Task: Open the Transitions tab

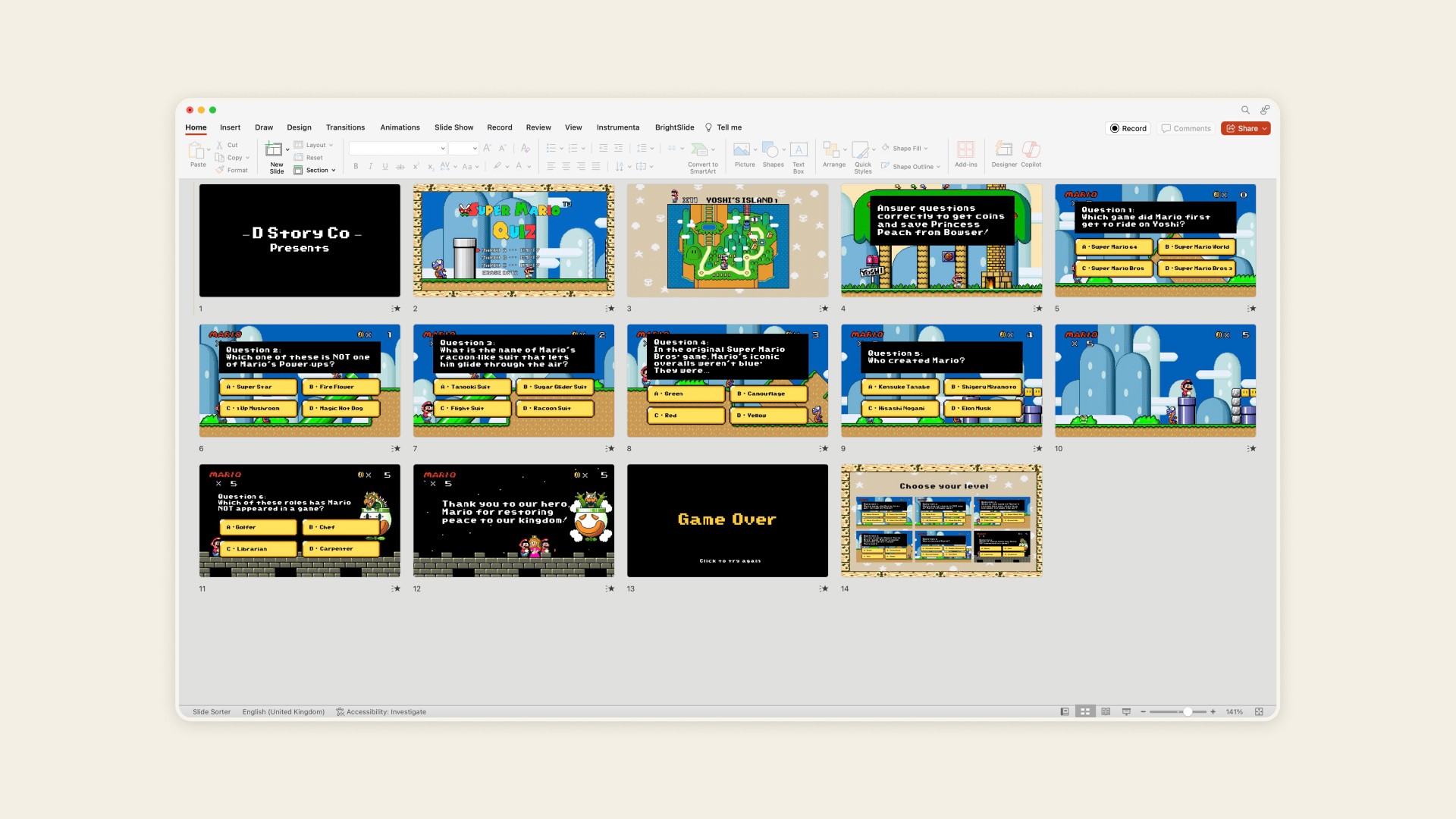Action: coord(345,127)
